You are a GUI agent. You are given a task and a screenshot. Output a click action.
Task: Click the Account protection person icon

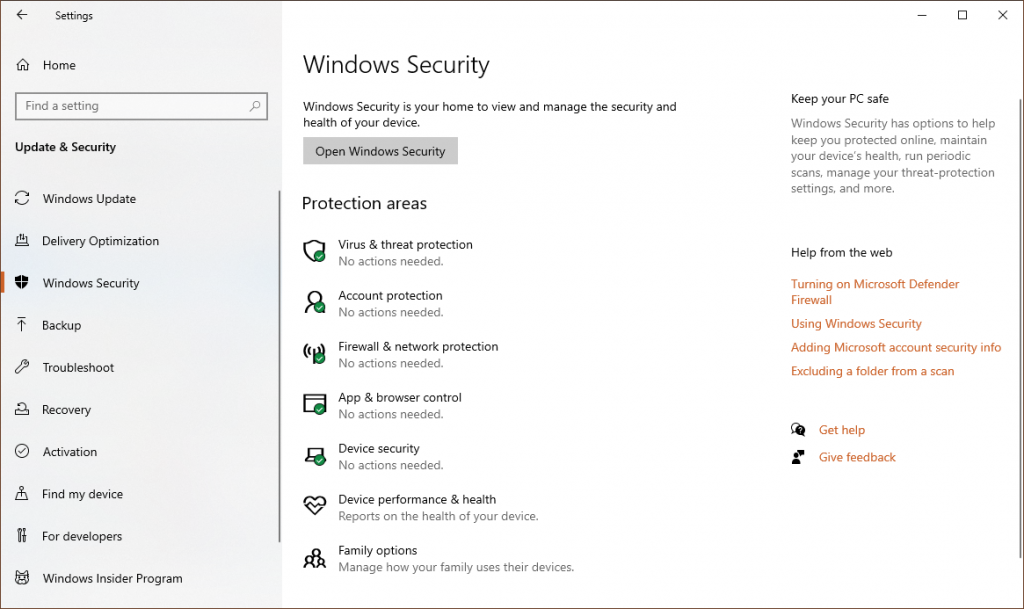click(x=315, y=302)
